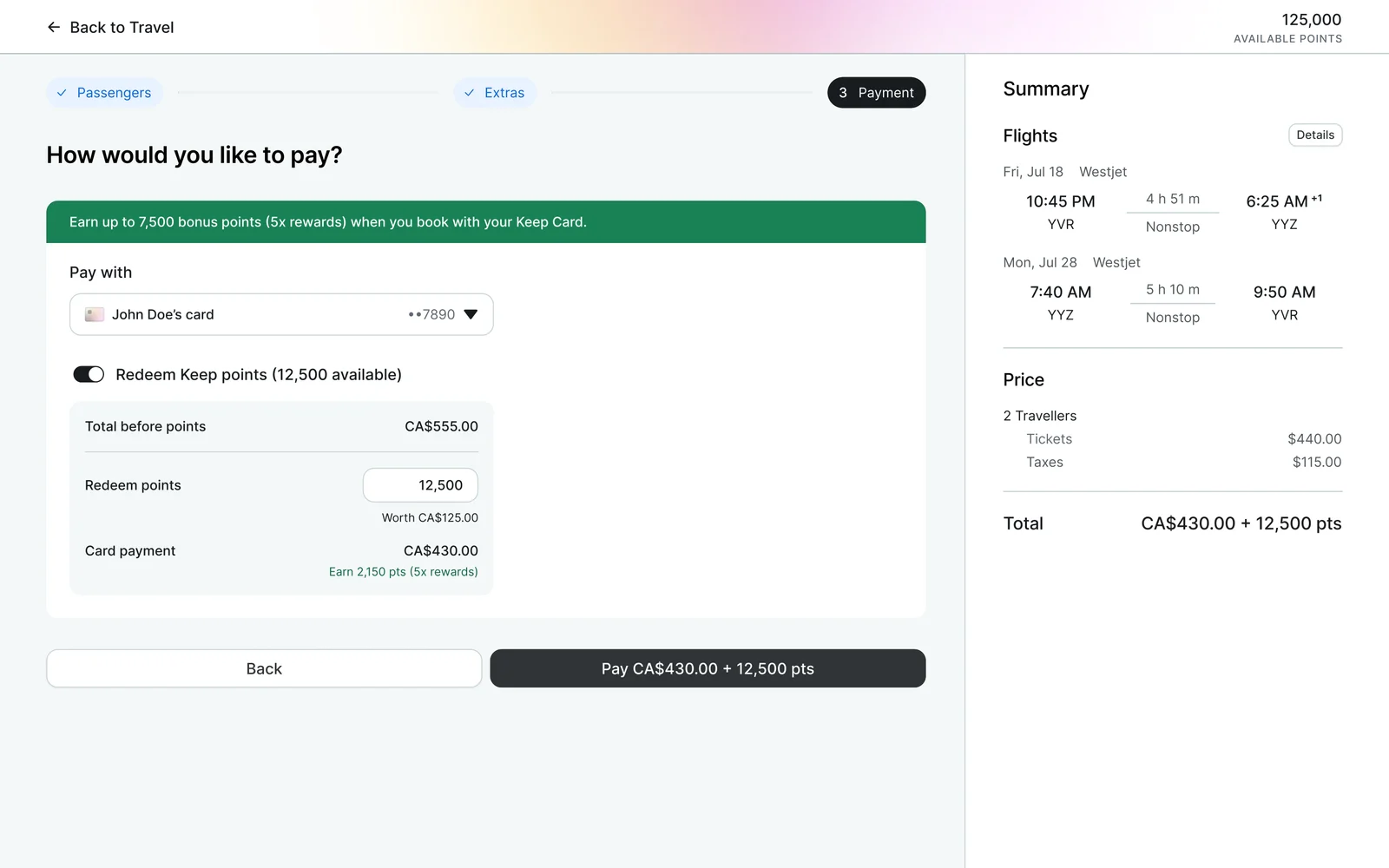Click the 'Fri, Jul 18' flight date

pyautogui.click(x=1033, y=172)
